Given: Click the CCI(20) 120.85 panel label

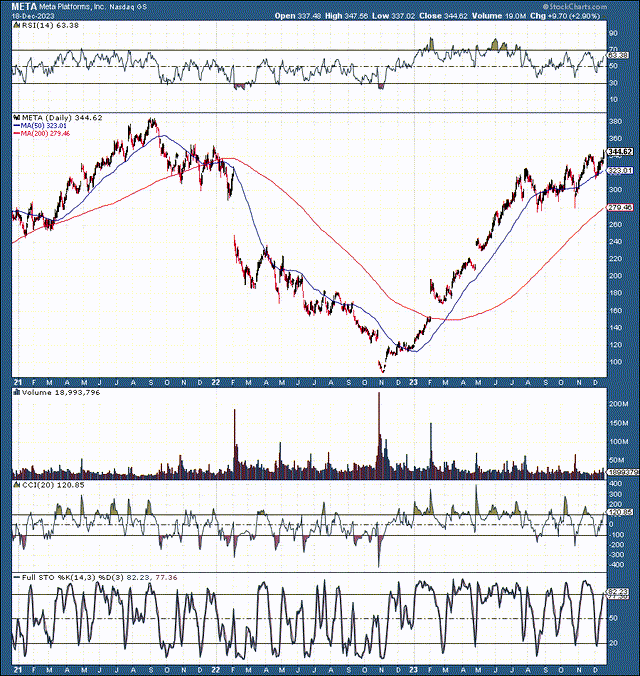Looking at the screenshot, I should 53,485.
